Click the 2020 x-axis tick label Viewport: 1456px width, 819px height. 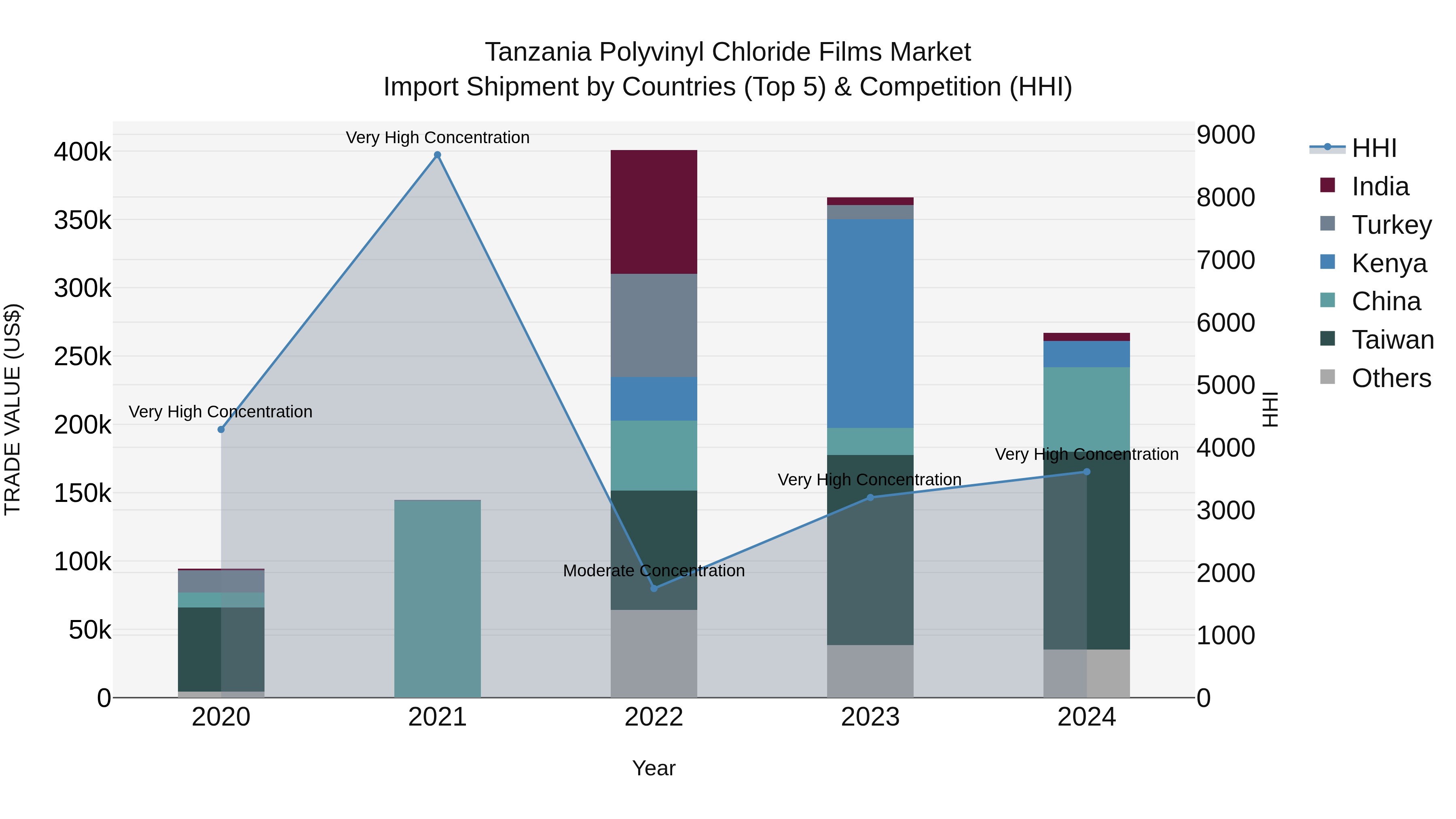coord(221,717)
